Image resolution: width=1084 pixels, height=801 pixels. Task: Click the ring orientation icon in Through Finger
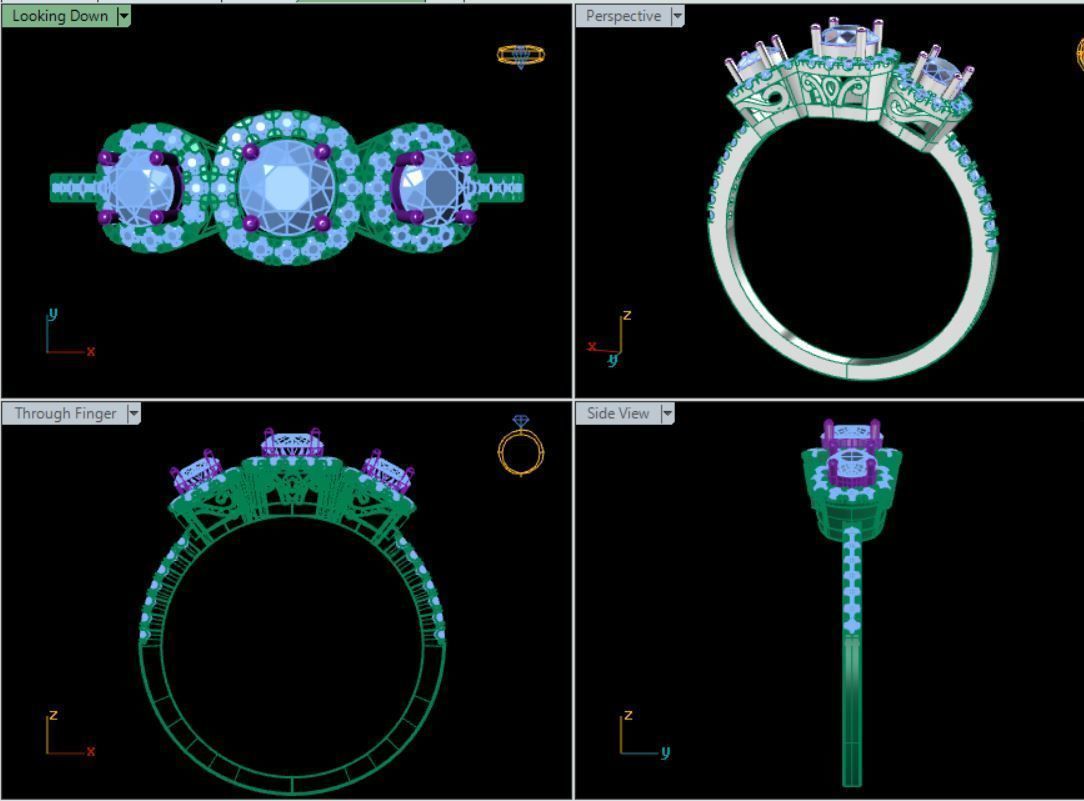click(521, 446)
